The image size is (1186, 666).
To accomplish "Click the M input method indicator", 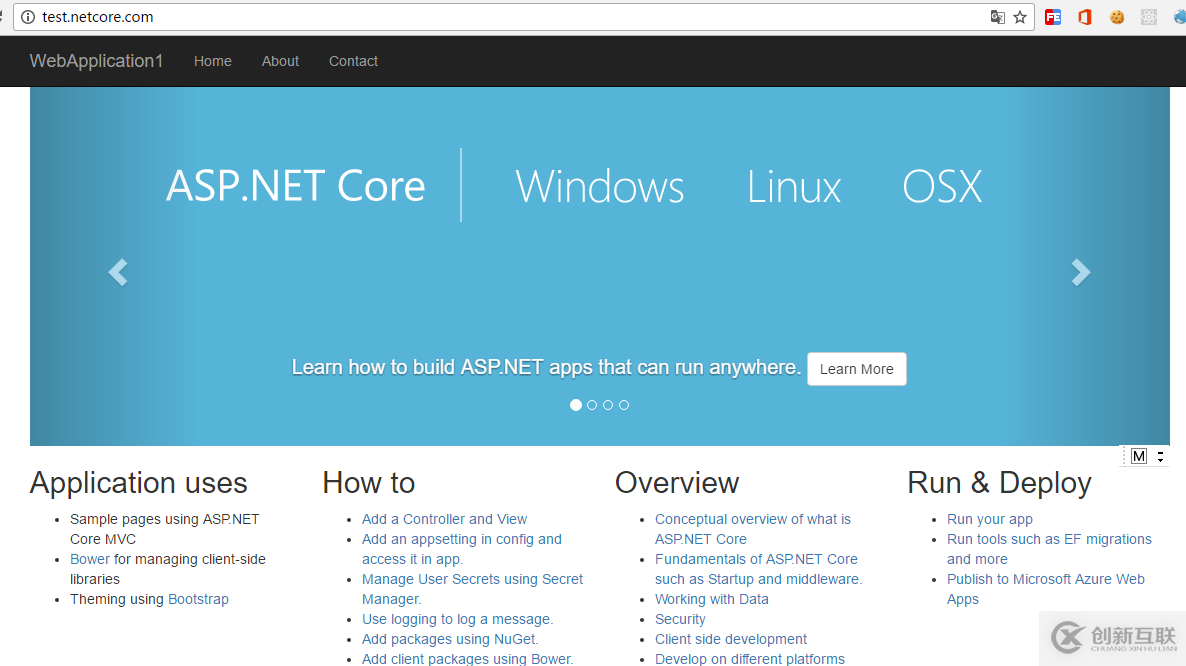I will point(1139,456).
